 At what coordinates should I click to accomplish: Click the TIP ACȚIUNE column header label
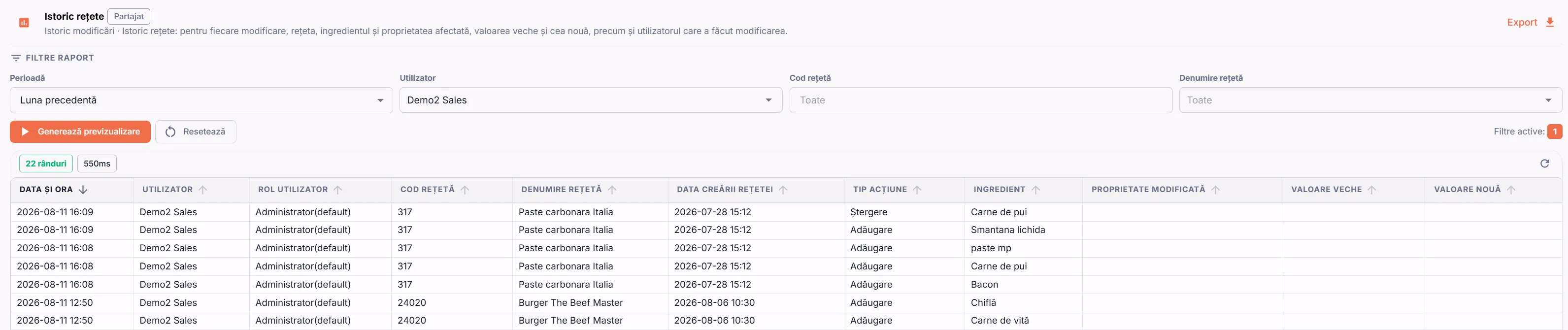pos(880,190)
